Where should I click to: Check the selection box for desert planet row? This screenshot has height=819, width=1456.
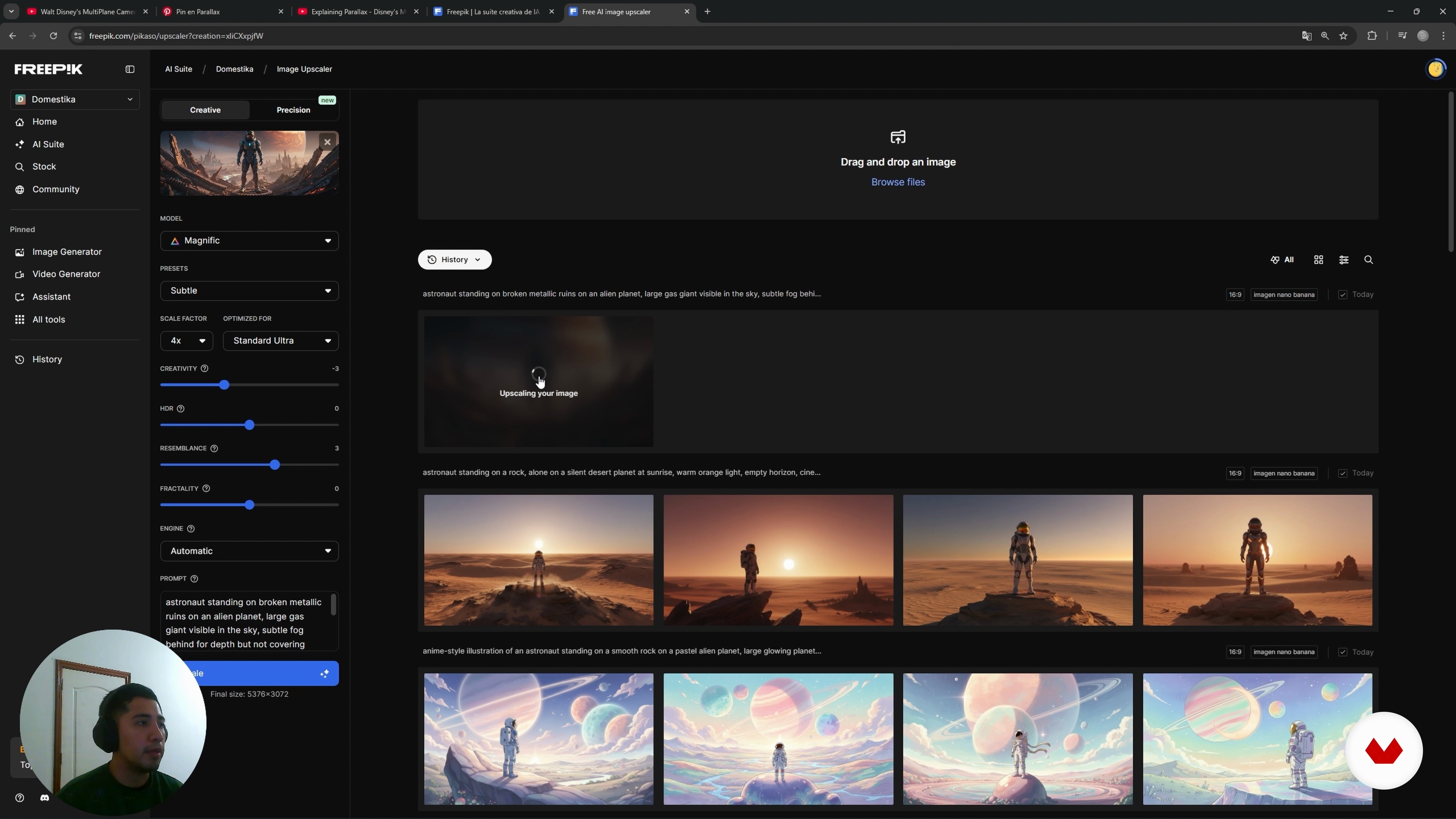[1342, 473]
